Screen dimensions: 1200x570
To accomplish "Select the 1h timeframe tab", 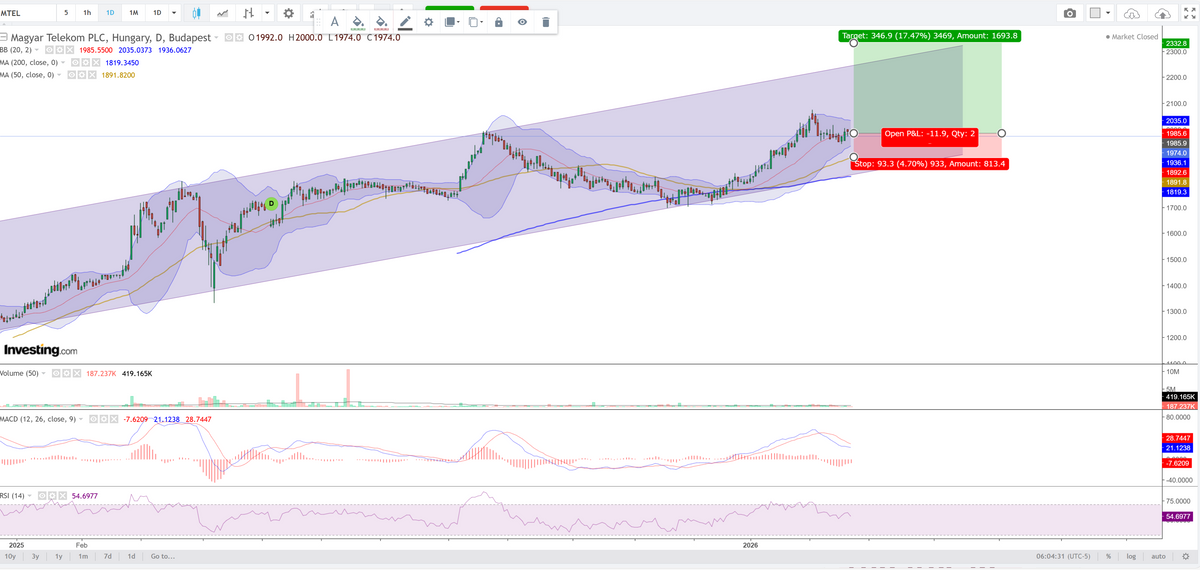I will click(x=88, y=13).
